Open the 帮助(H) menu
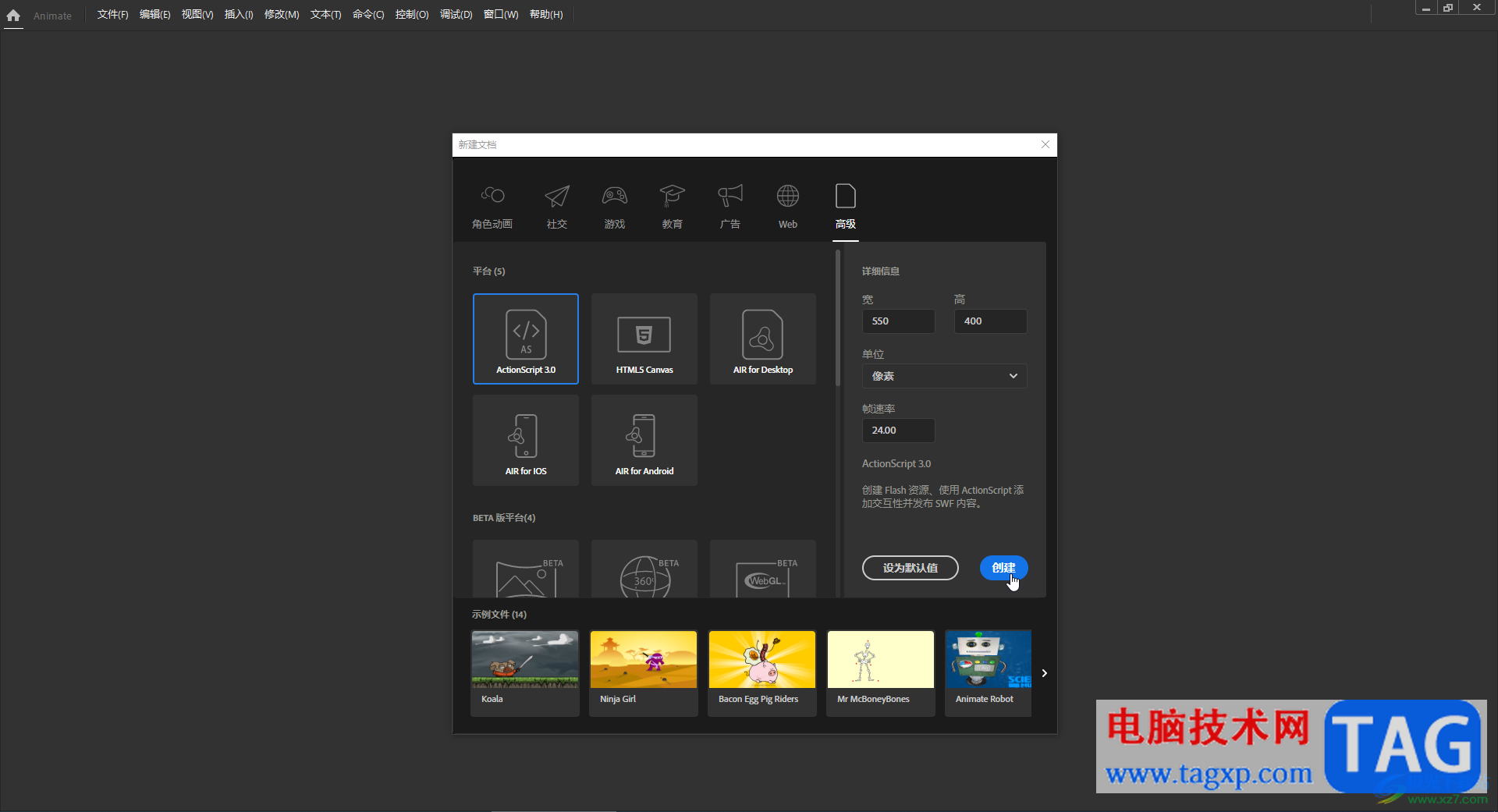This screenshot has width=1498, height=812. (546, 15)
